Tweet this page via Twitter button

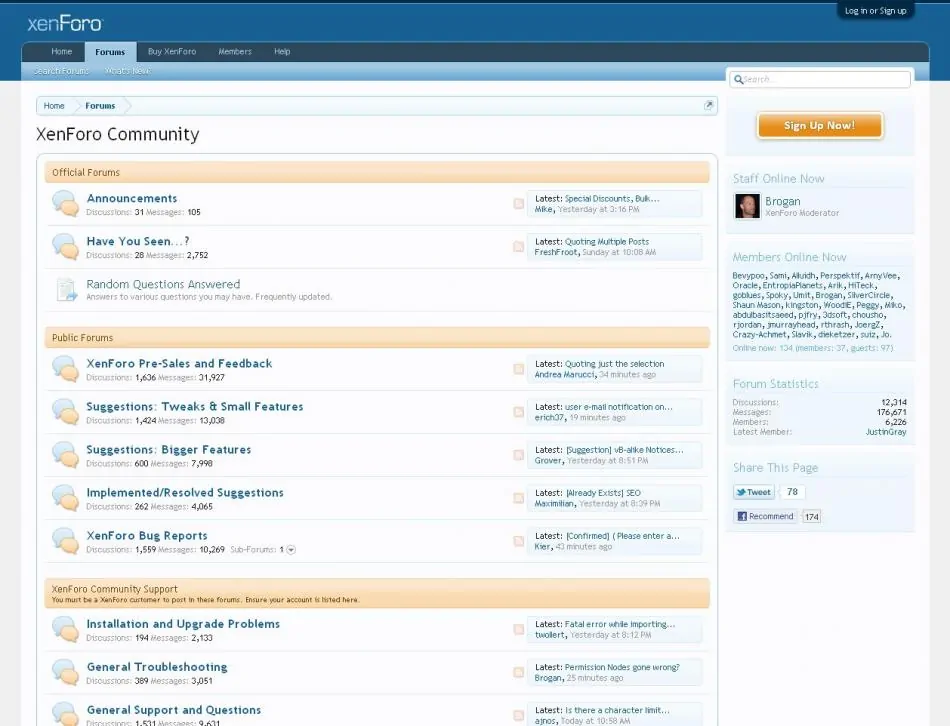click(x=754, y=492)
